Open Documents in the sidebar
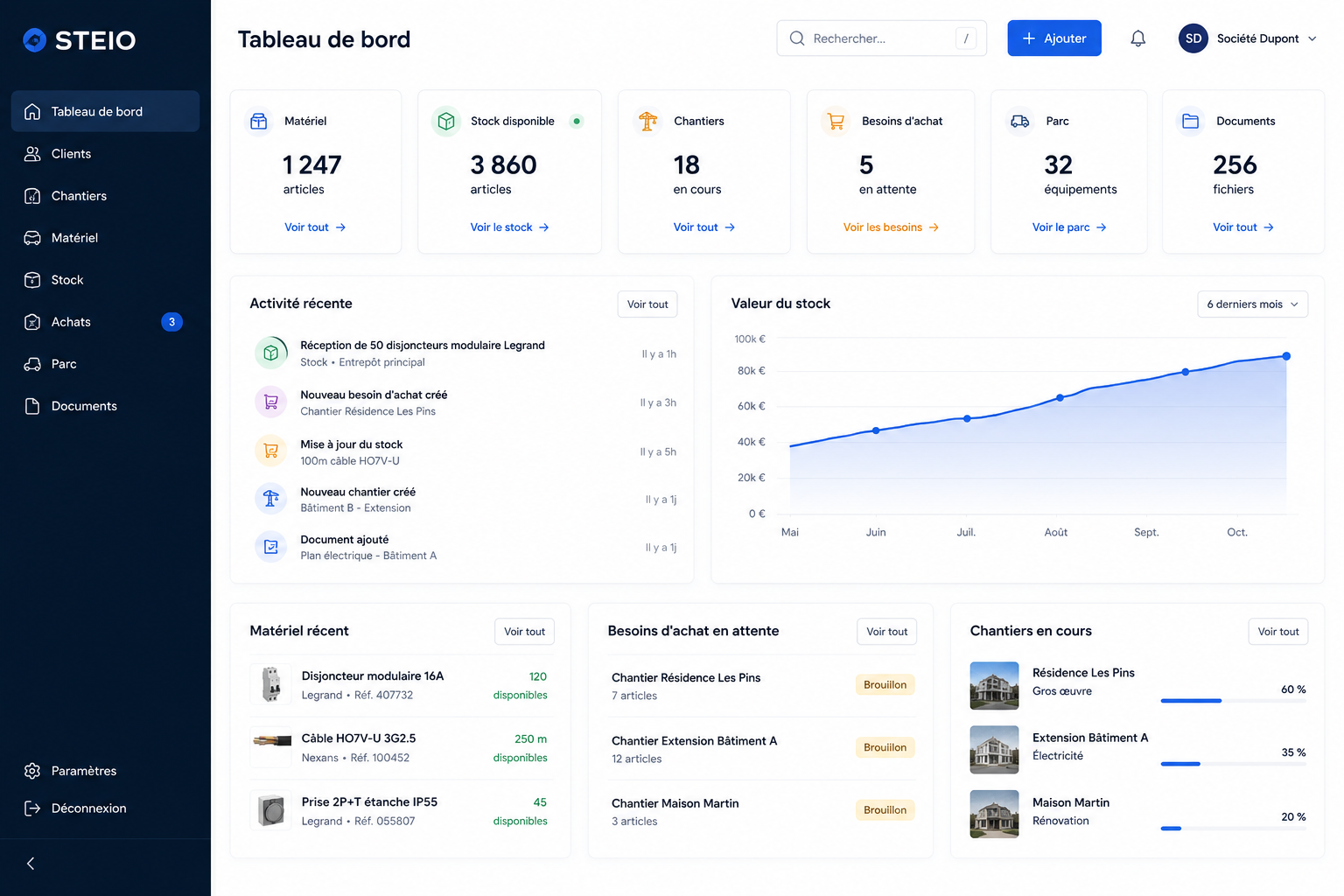 [105, 406]
